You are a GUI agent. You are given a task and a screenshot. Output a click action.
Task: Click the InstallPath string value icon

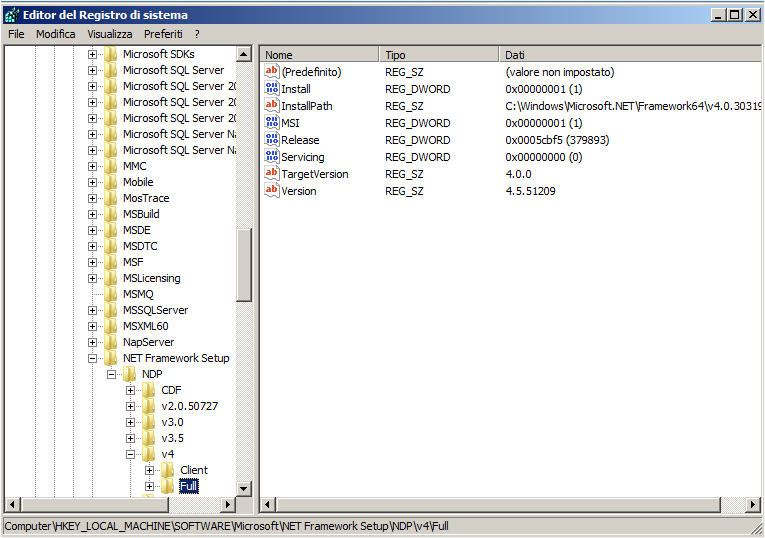[x=272, y=105]
